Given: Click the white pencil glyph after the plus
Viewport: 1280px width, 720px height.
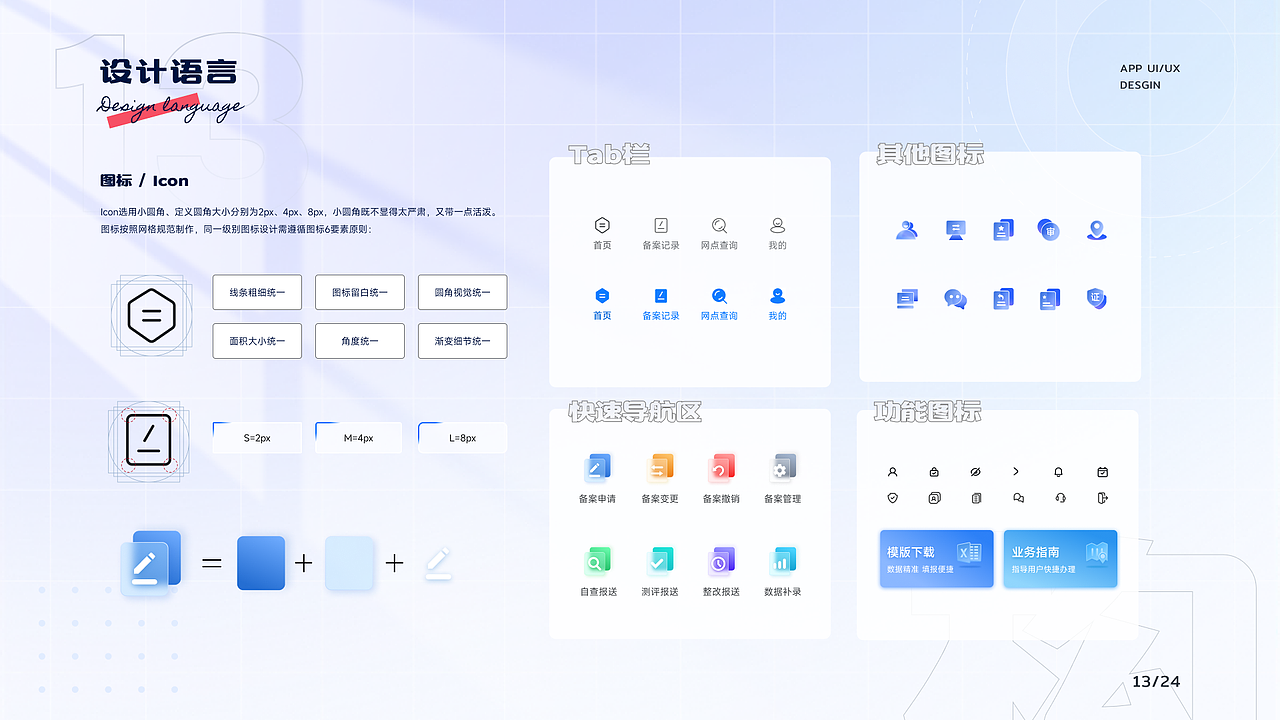Looking at the screenshot, I should (x=438, y=563).
